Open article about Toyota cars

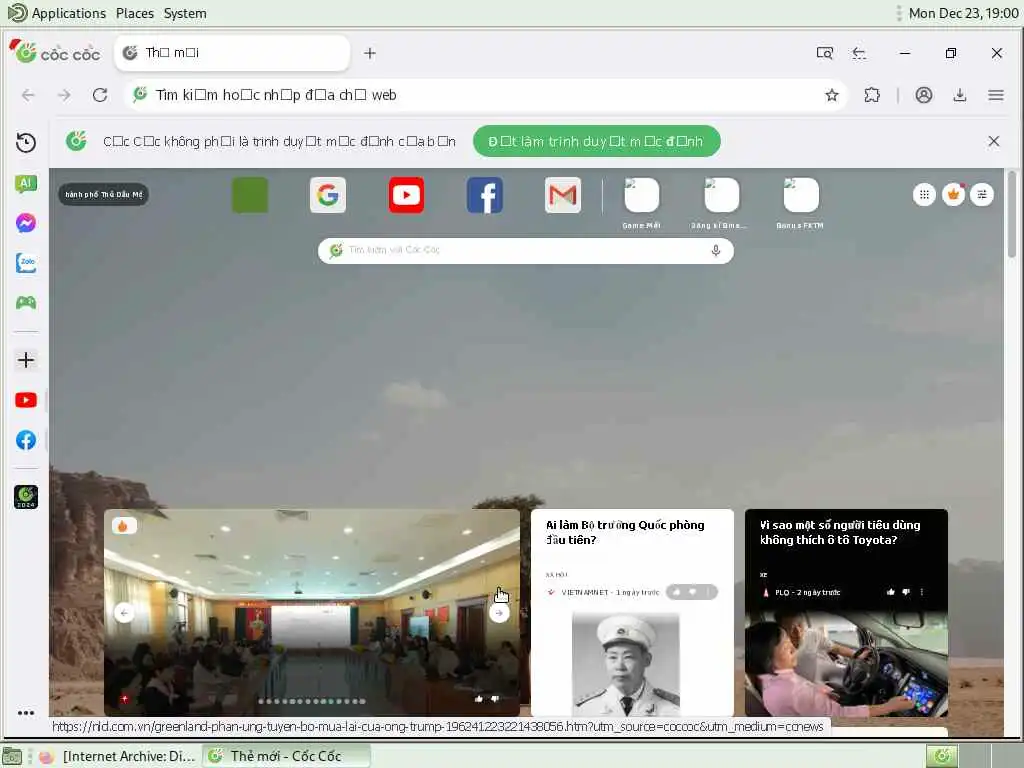tap(840, 532)
